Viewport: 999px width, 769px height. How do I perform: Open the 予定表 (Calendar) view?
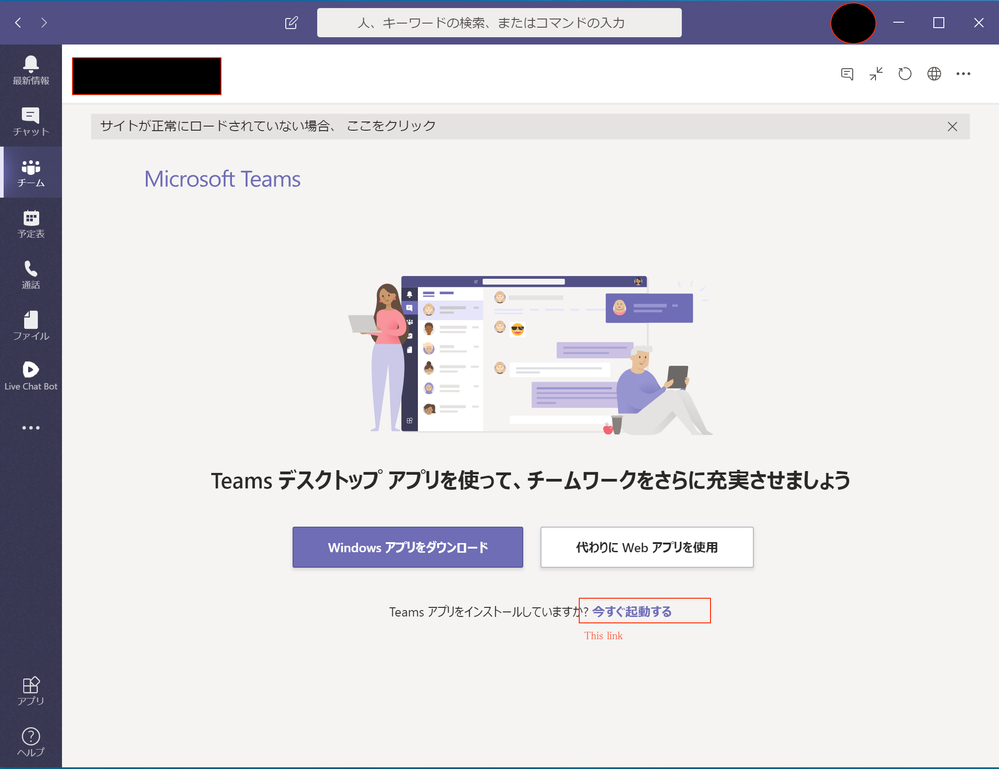point(31,222)
